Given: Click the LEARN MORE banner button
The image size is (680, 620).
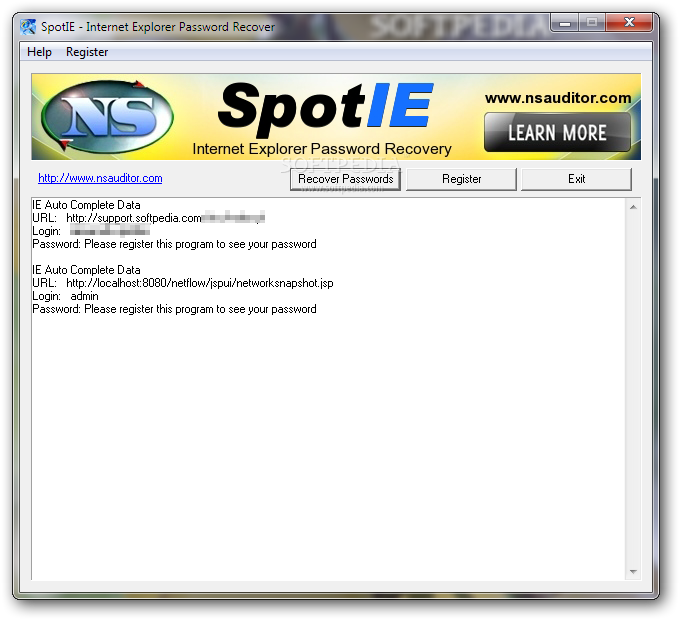Looking at the screenshot, I should click(x=557, y=132).
